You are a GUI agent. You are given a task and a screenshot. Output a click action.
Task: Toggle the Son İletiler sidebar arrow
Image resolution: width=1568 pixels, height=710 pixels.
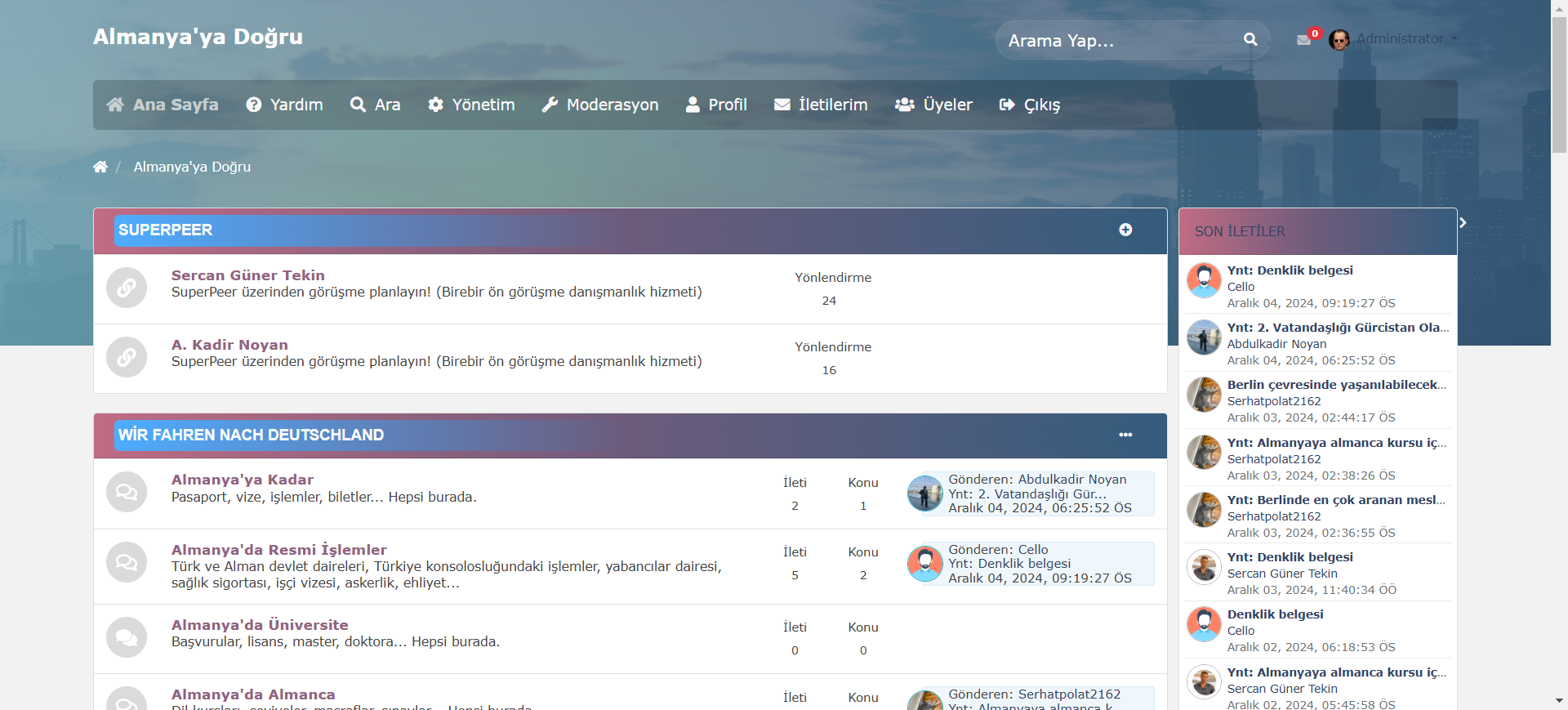(x=1463, y=223)
